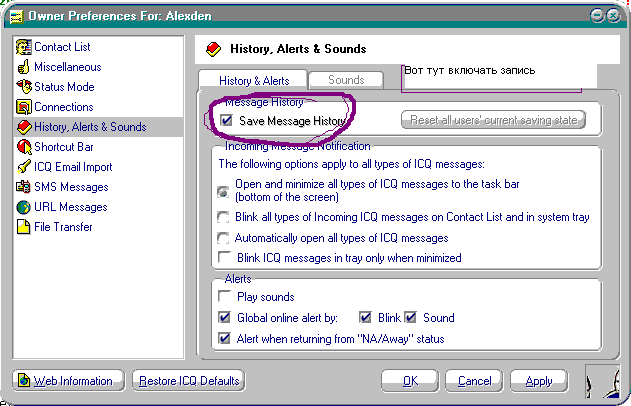Click the Contact List icon in sidebar
Screen dimensions: 631x406
[x=24, y=47]
